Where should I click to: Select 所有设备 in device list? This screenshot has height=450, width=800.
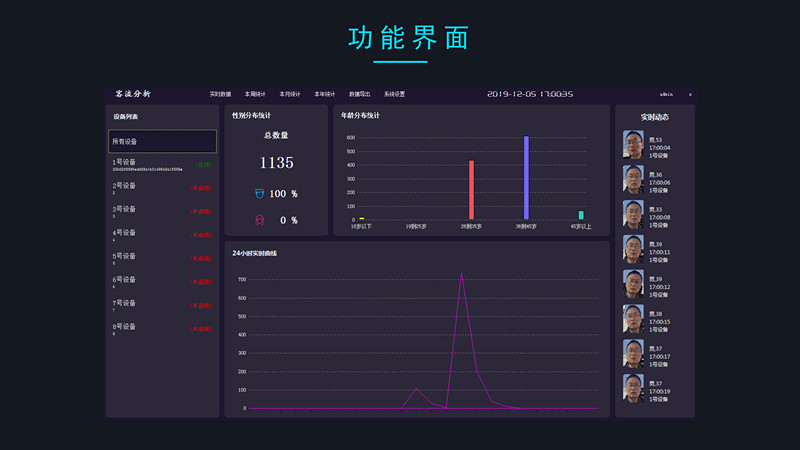tap(162, 141)
